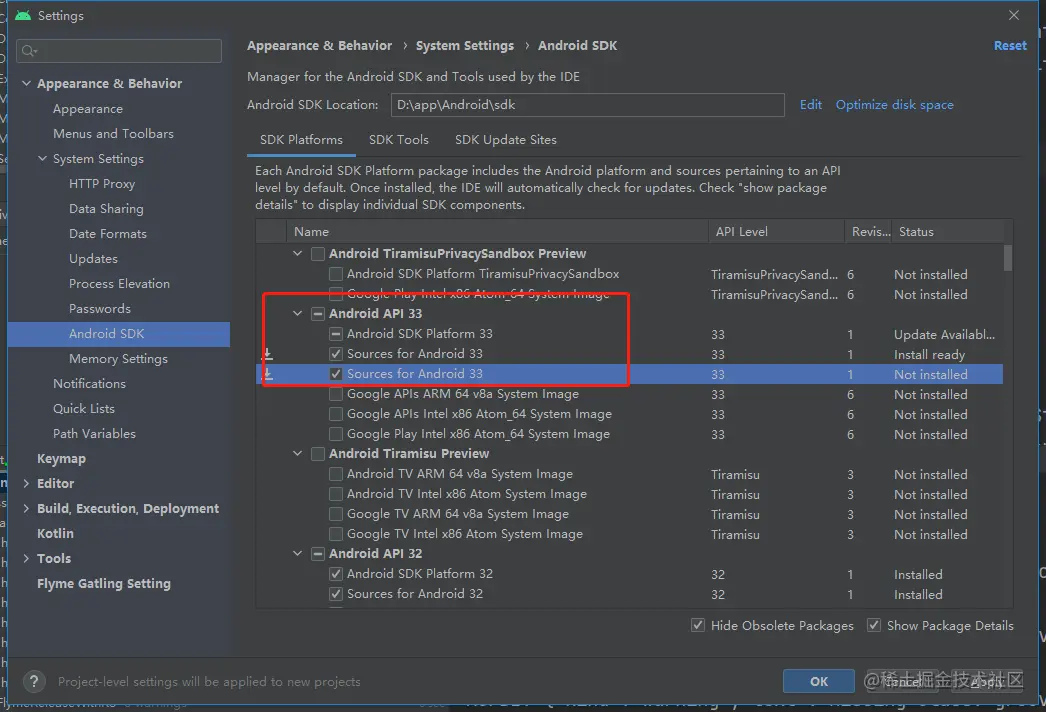Close the Settings dialog with the X
This screenshot has height=712, width=1046.
tap(1014, 15)
